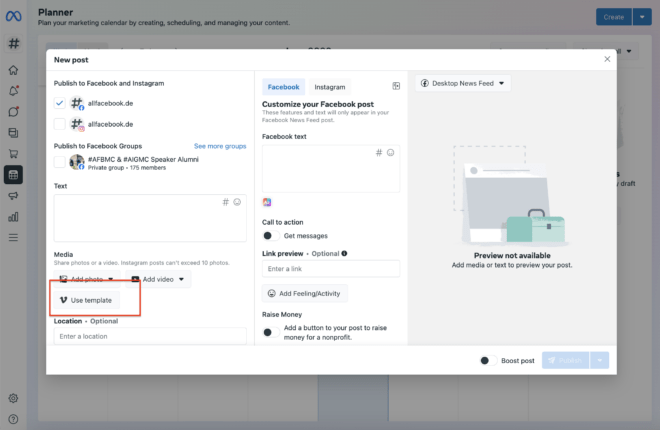The height and width of the screenshot is (430, 660).
Task: Check the allfacebook.de Instagram account checkbox
Action: 60,124
